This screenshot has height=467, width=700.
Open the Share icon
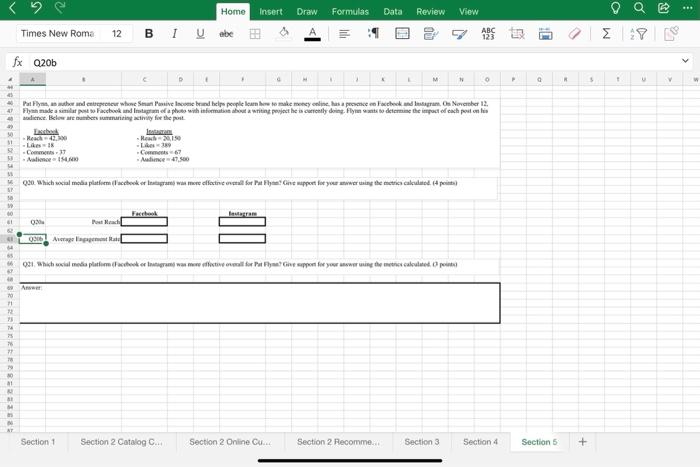pos(664,8)
